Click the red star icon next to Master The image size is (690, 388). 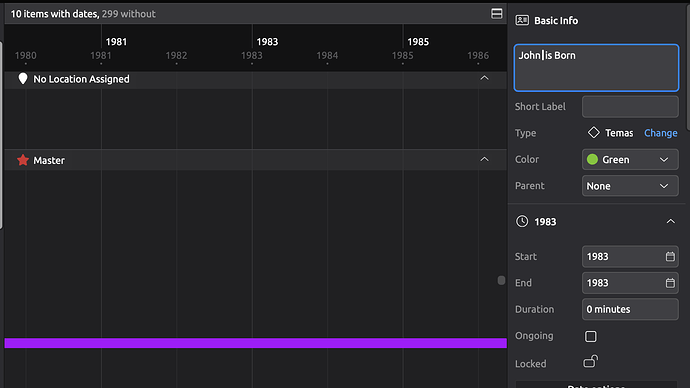click(x=23, y=160)
